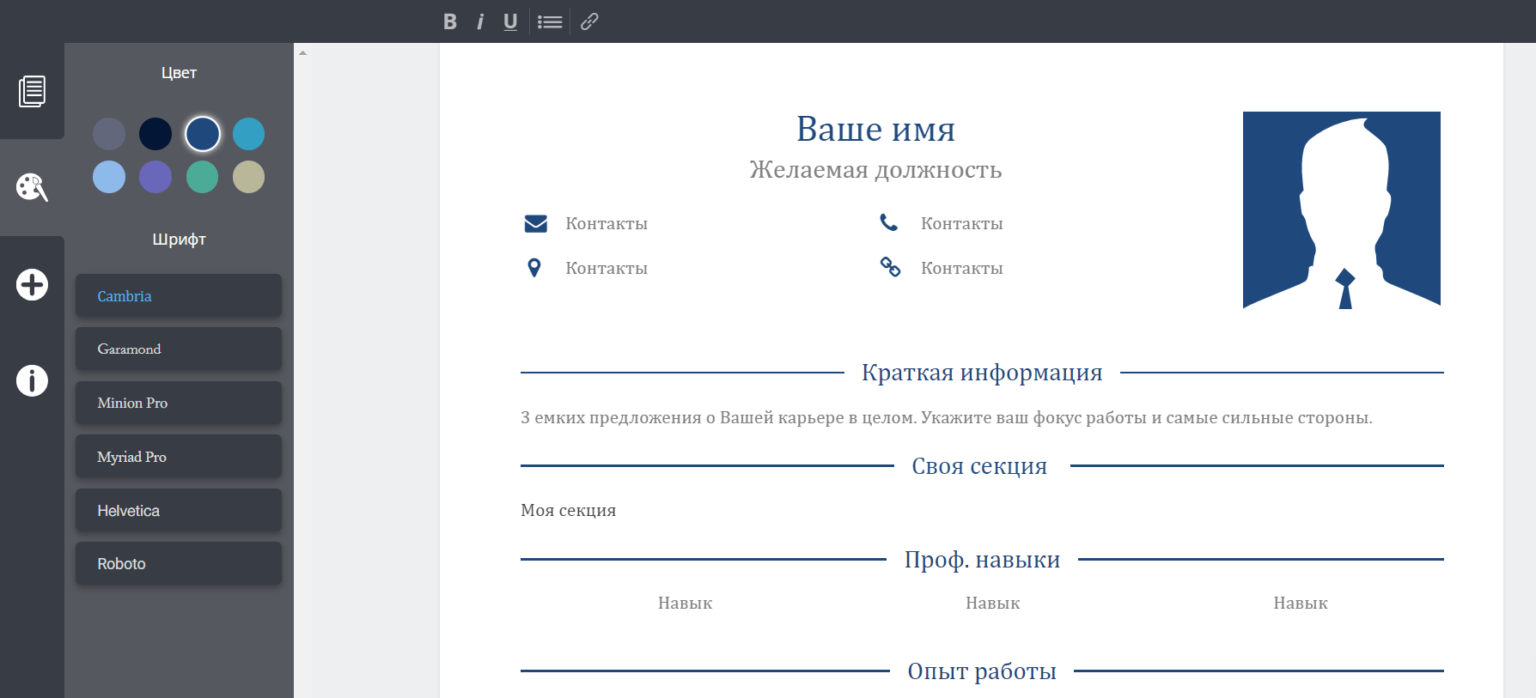
Task: Click the photo placeholder image
Action: click(x=1341, y=210)
